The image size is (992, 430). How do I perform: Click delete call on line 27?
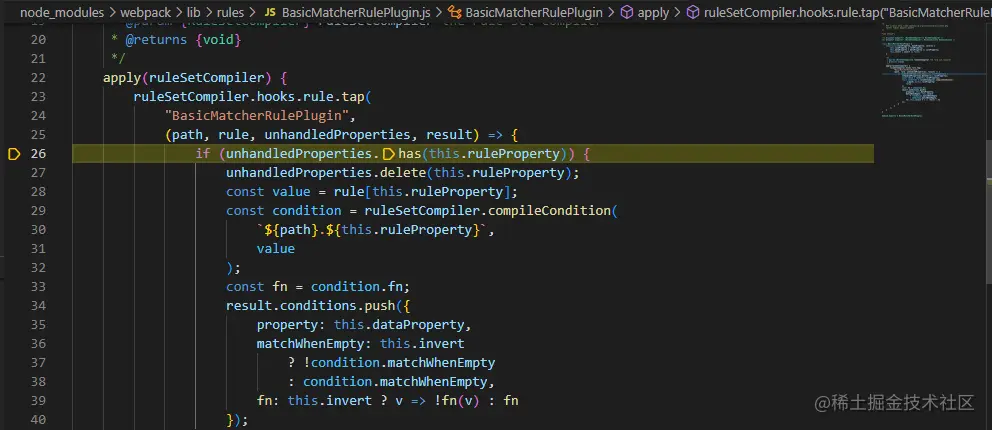point(402,173)
